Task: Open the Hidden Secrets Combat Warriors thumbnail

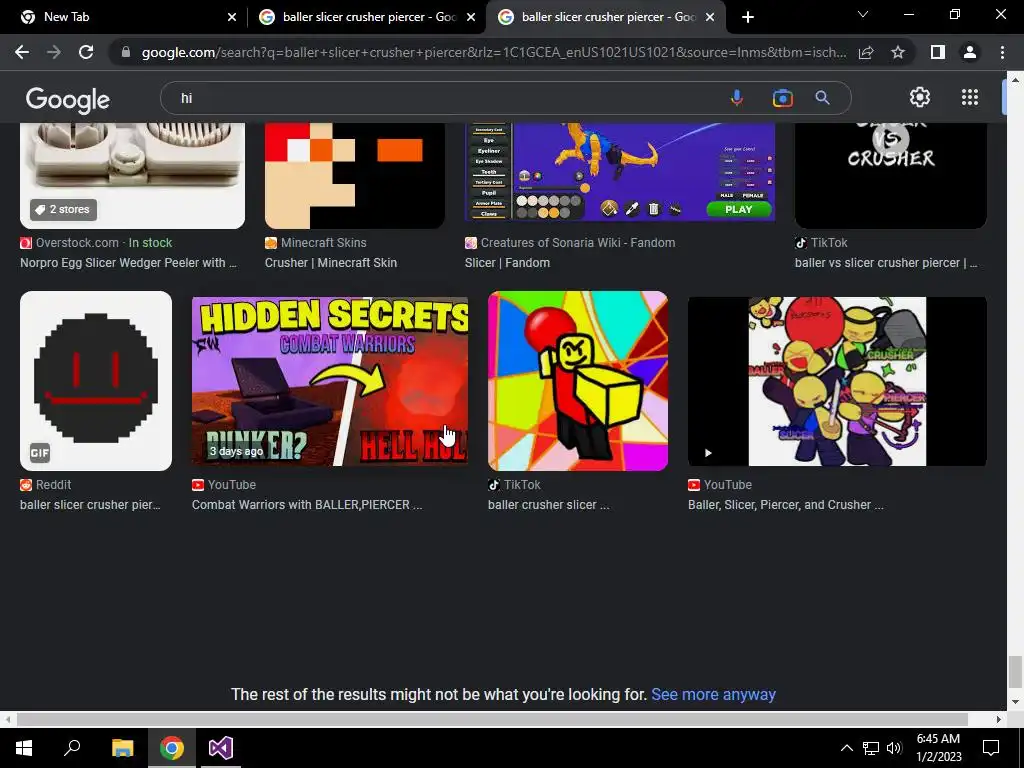Action: (x=330, y=381)
